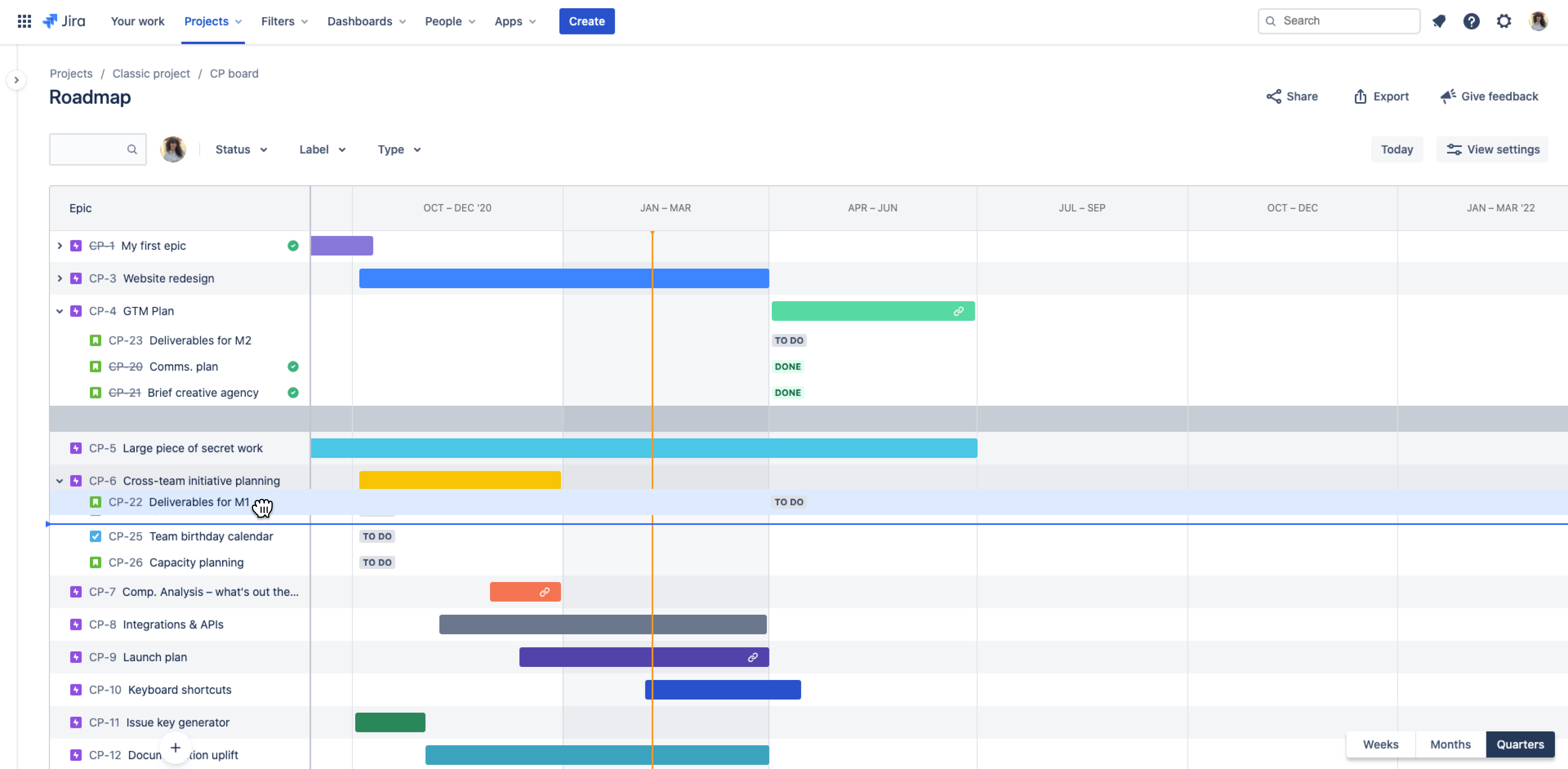Open the Your work menu item
Viewport: 1568px width, 769px height.
pyautogui.click(x=137, y=21)
